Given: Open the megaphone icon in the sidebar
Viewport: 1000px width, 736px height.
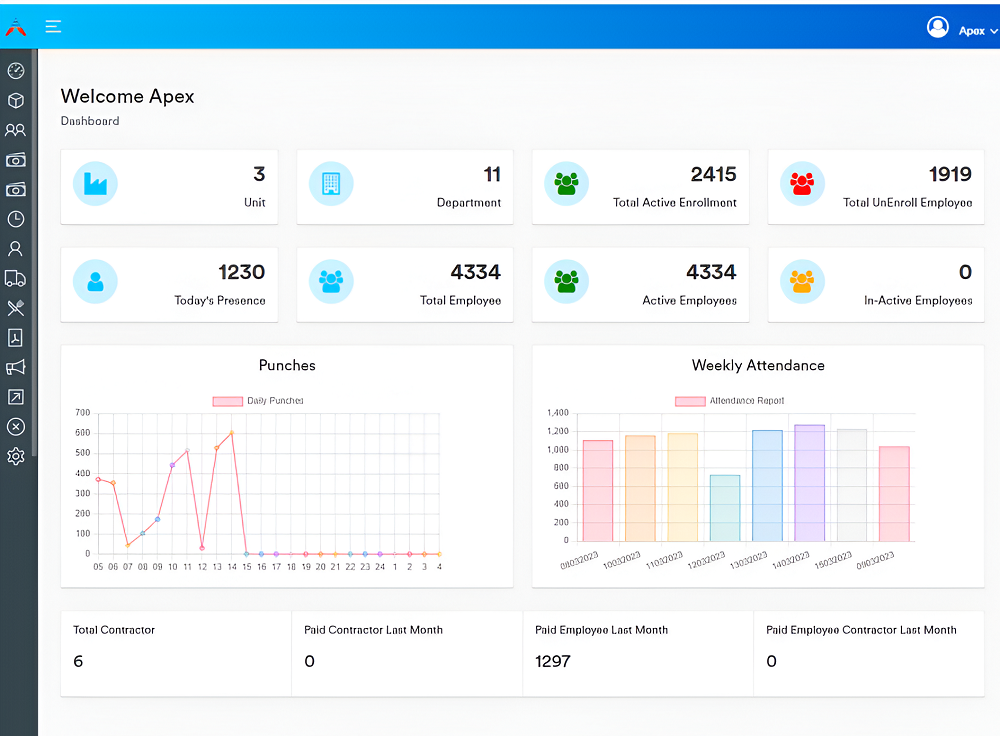Looking at the screenshot, I should tap(16, 367).
